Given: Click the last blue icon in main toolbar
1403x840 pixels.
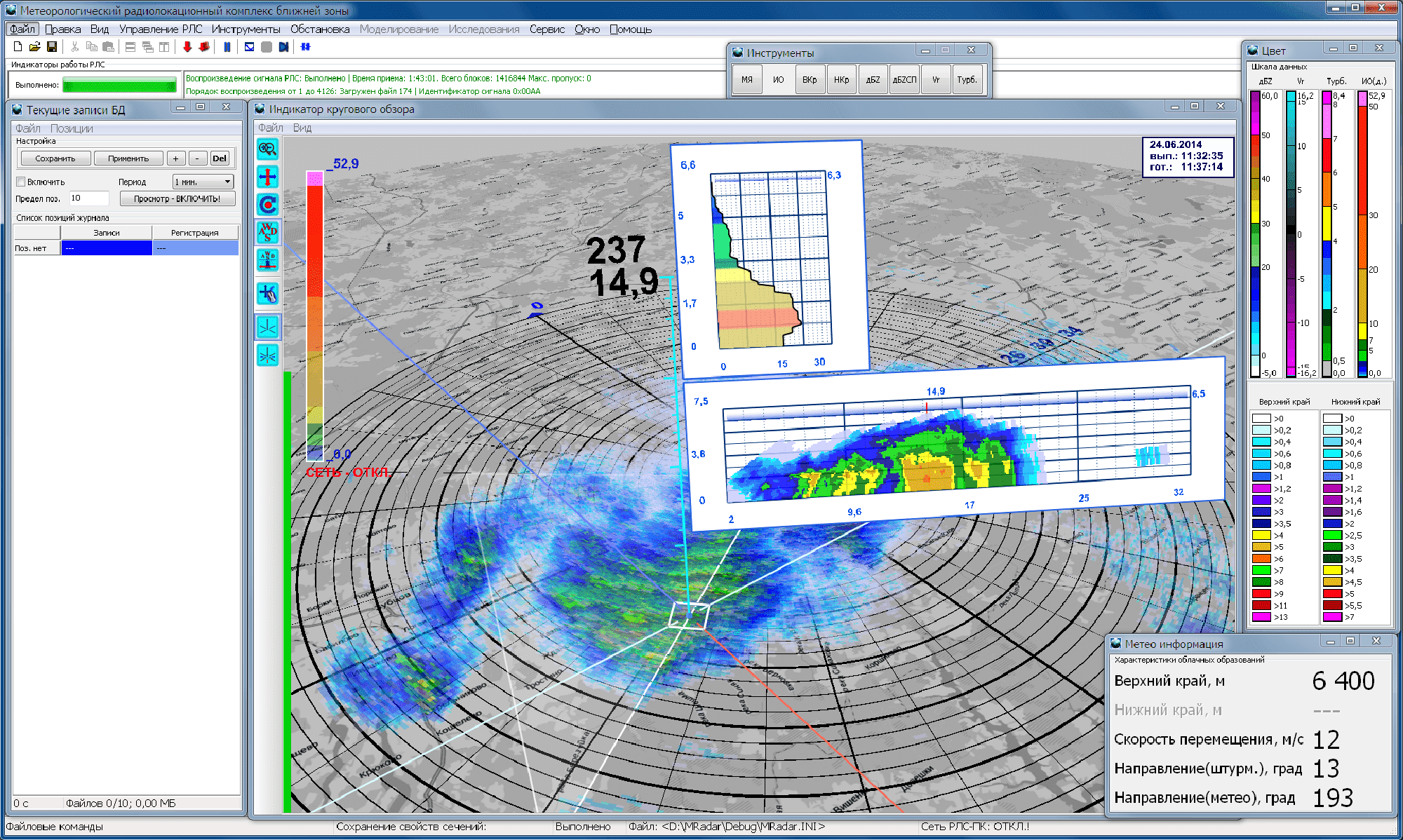Looking at the screenshot, I should 306,47.
